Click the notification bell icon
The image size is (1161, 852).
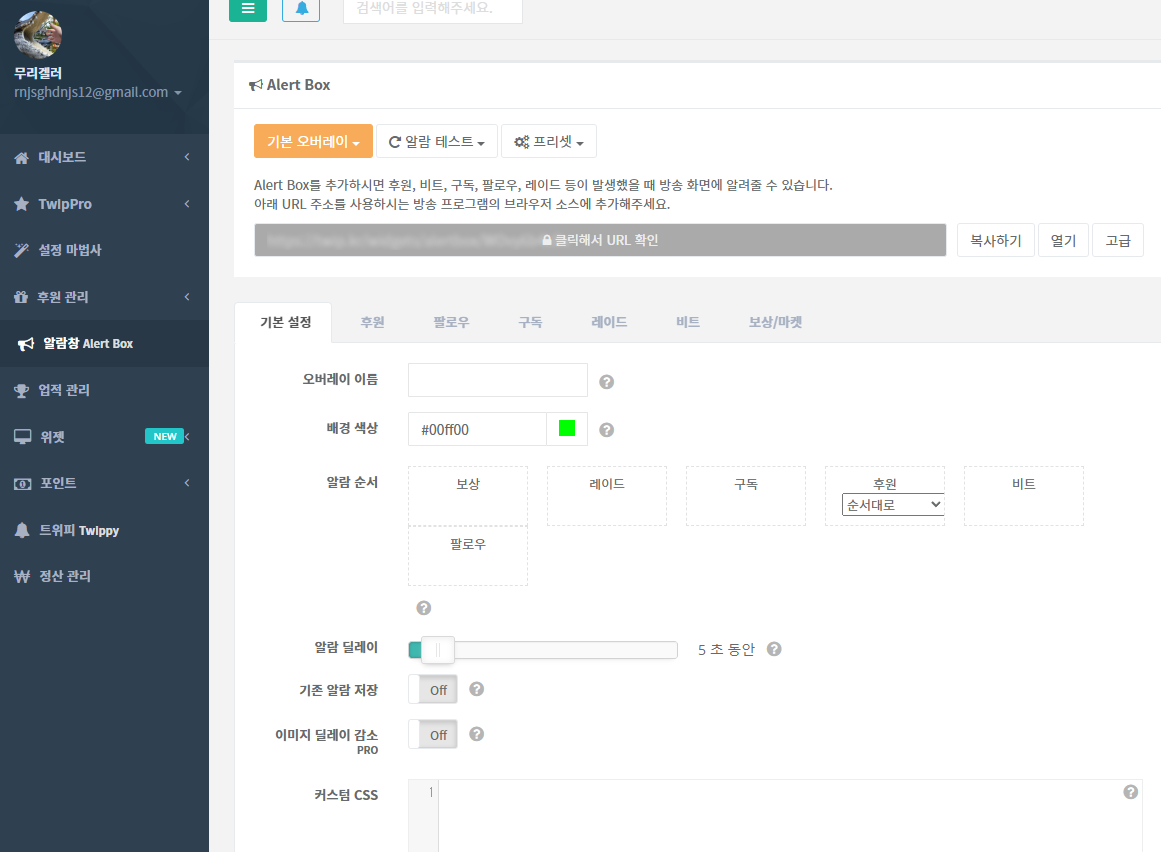300,11
